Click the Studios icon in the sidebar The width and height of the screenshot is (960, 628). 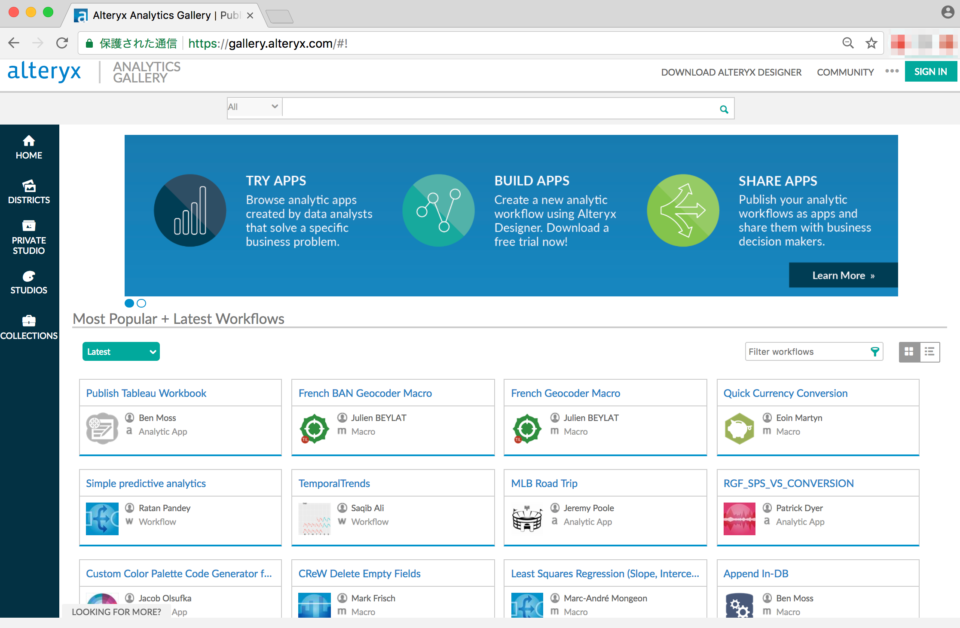pyautogui.click(x=29, y=281)
